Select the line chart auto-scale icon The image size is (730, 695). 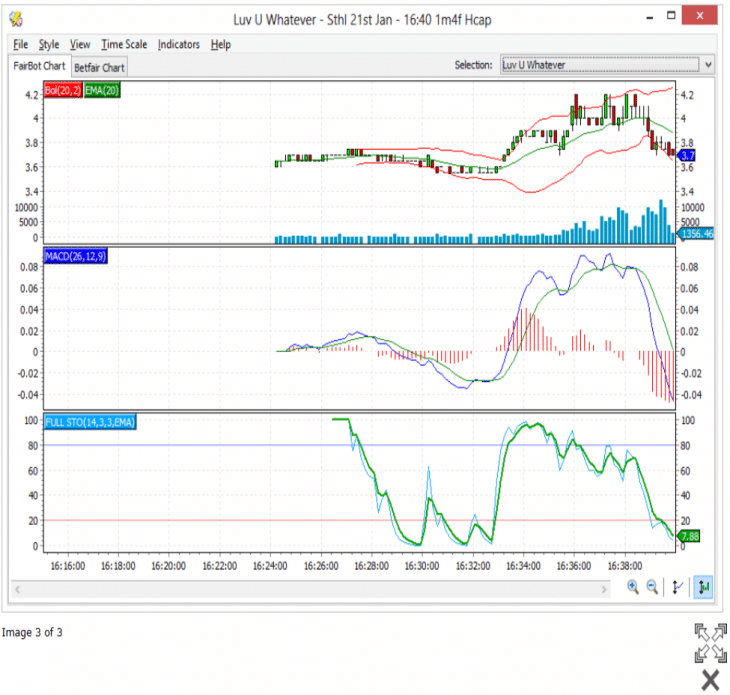click(x=679, y=587)
